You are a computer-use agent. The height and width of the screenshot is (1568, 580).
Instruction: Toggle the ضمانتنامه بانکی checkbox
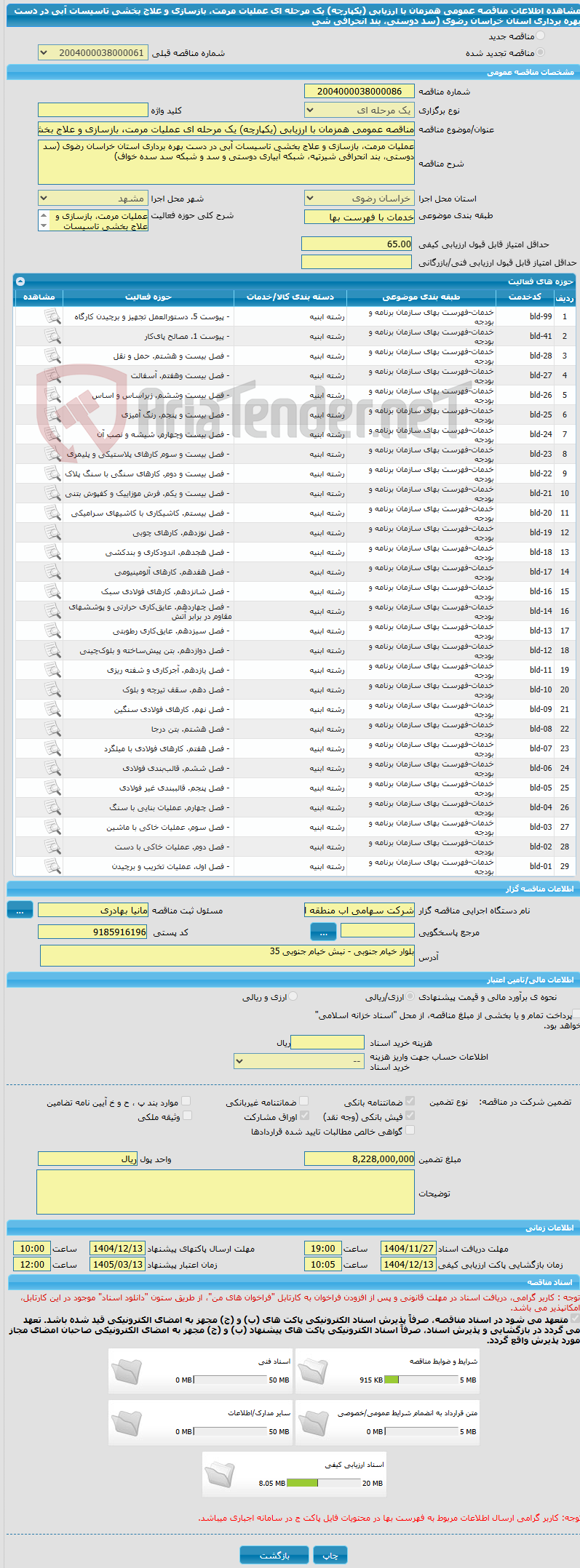click(410, 1102)
